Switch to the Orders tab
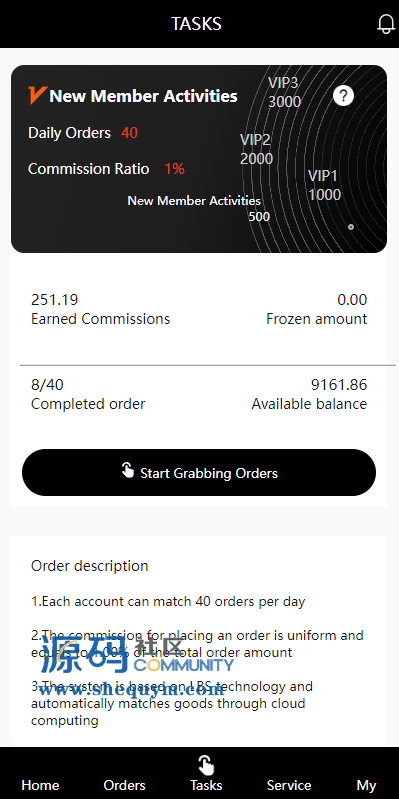 [x=124, y=785]
